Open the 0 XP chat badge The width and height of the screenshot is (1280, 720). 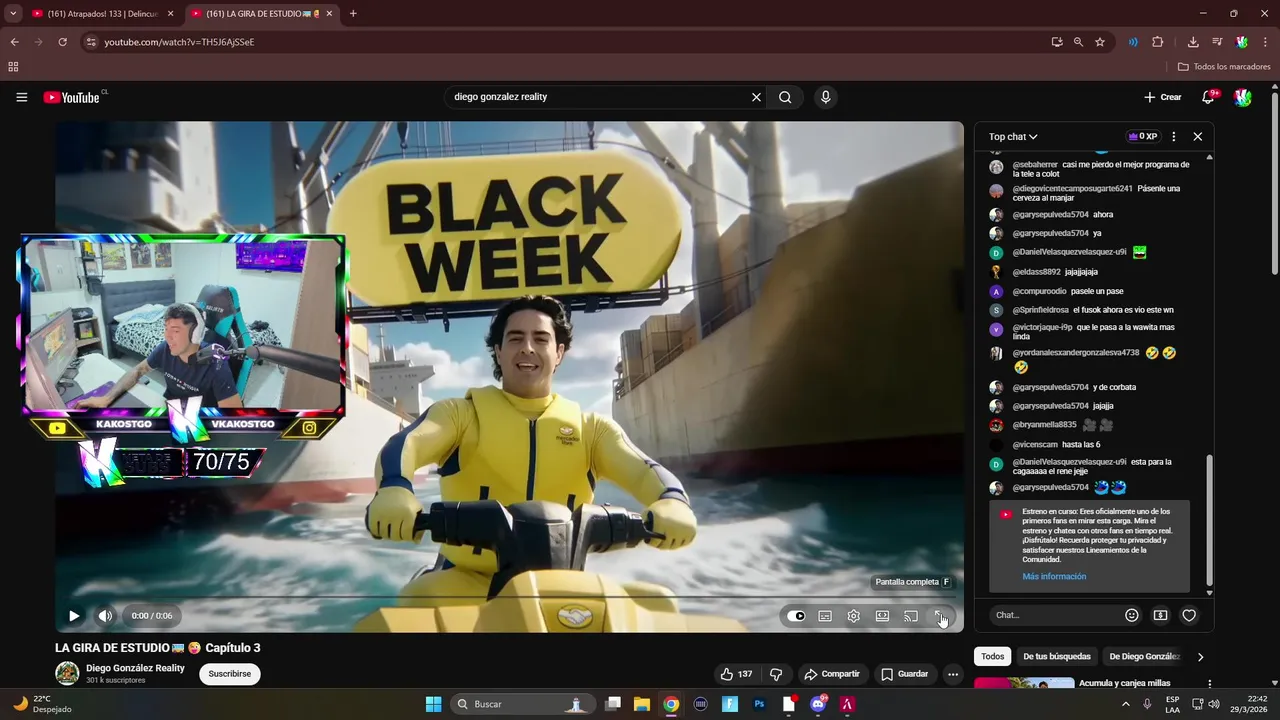(1142, 137)
